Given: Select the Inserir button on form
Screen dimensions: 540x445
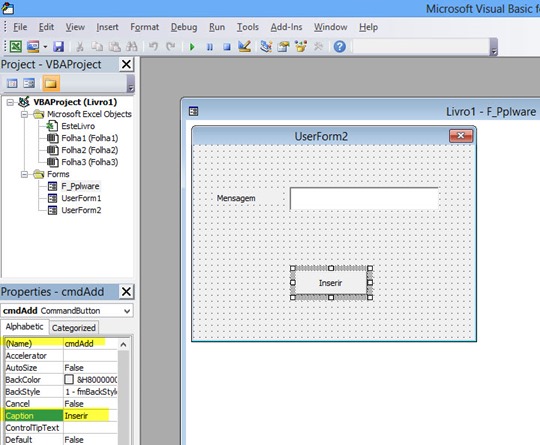Looking at the screenshot, I should coord(331,283).
